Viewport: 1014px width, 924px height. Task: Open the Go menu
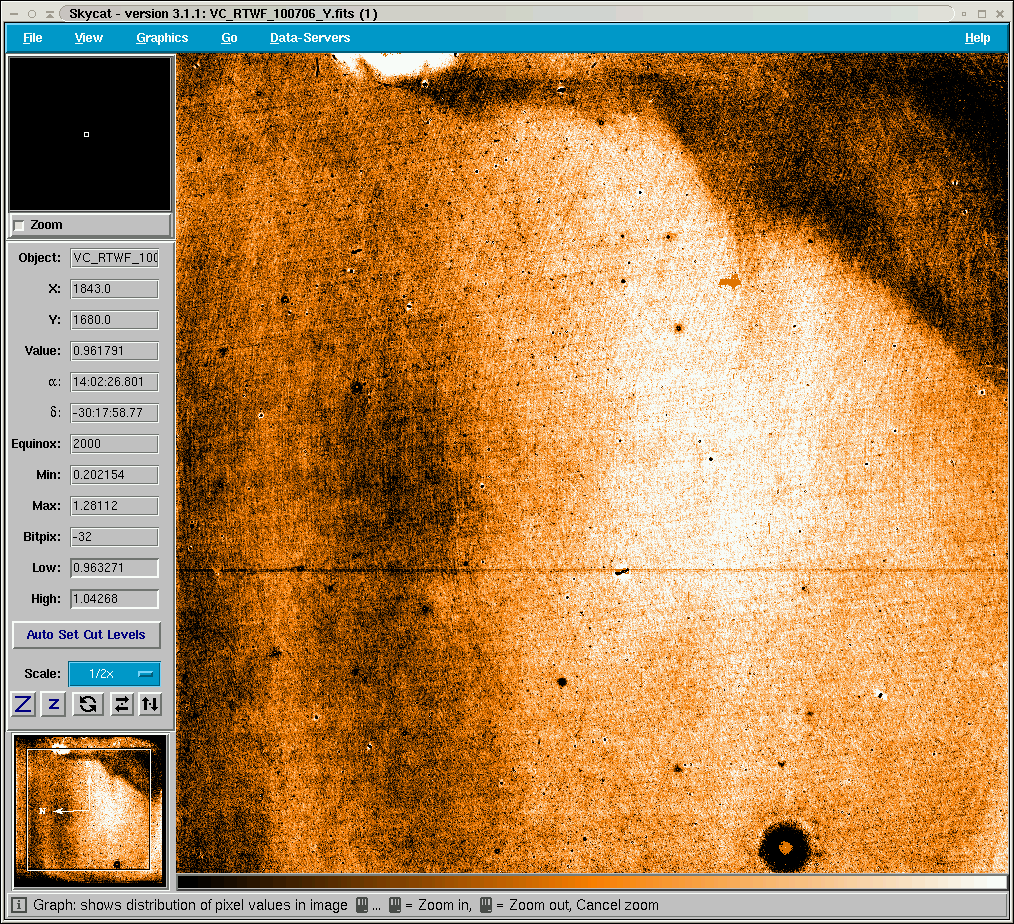(x=229, y=38)
